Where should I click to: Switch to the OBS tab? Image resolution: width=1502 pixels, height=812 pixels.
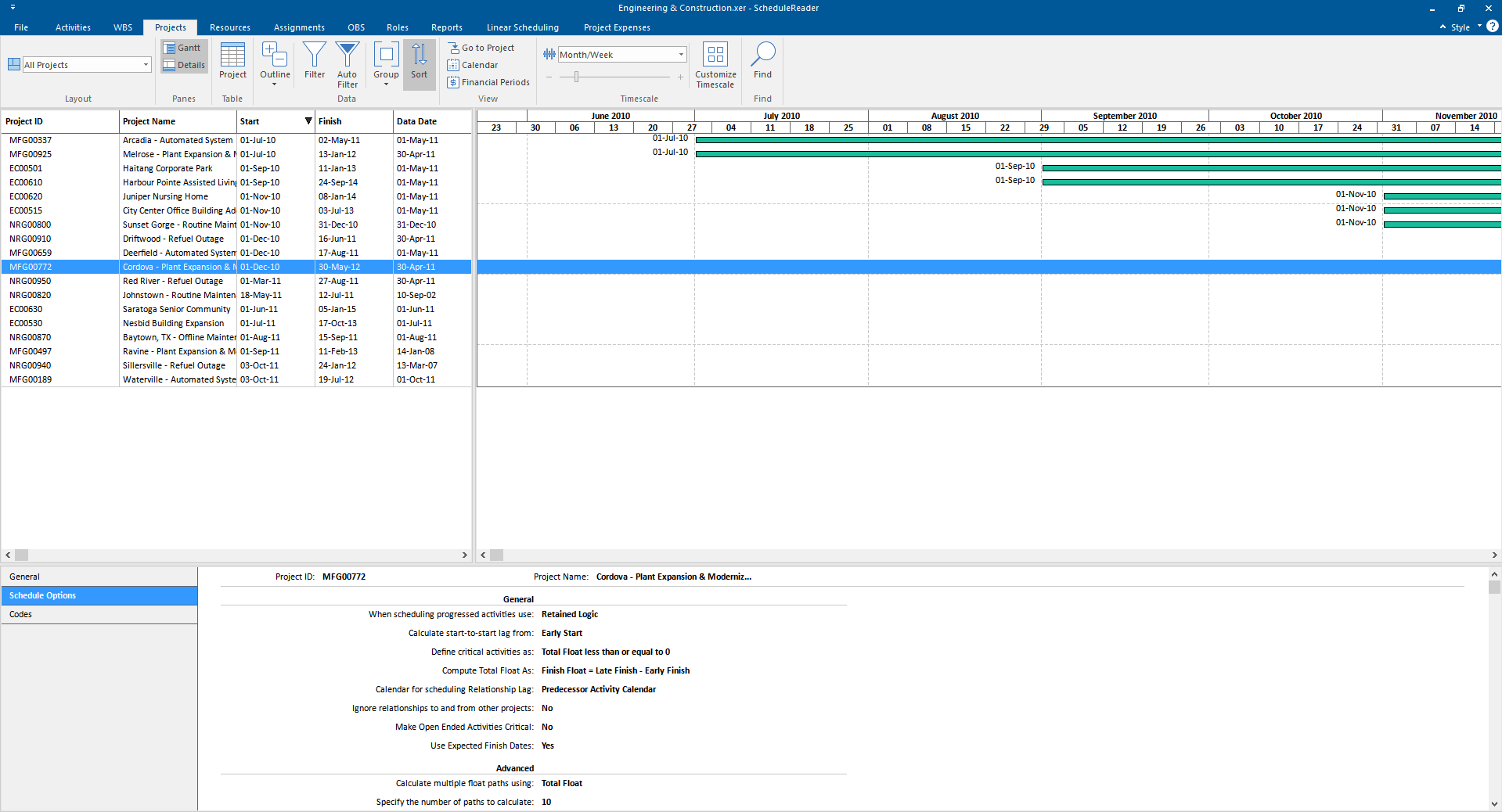pyautogui.click(x=356, y=27)
